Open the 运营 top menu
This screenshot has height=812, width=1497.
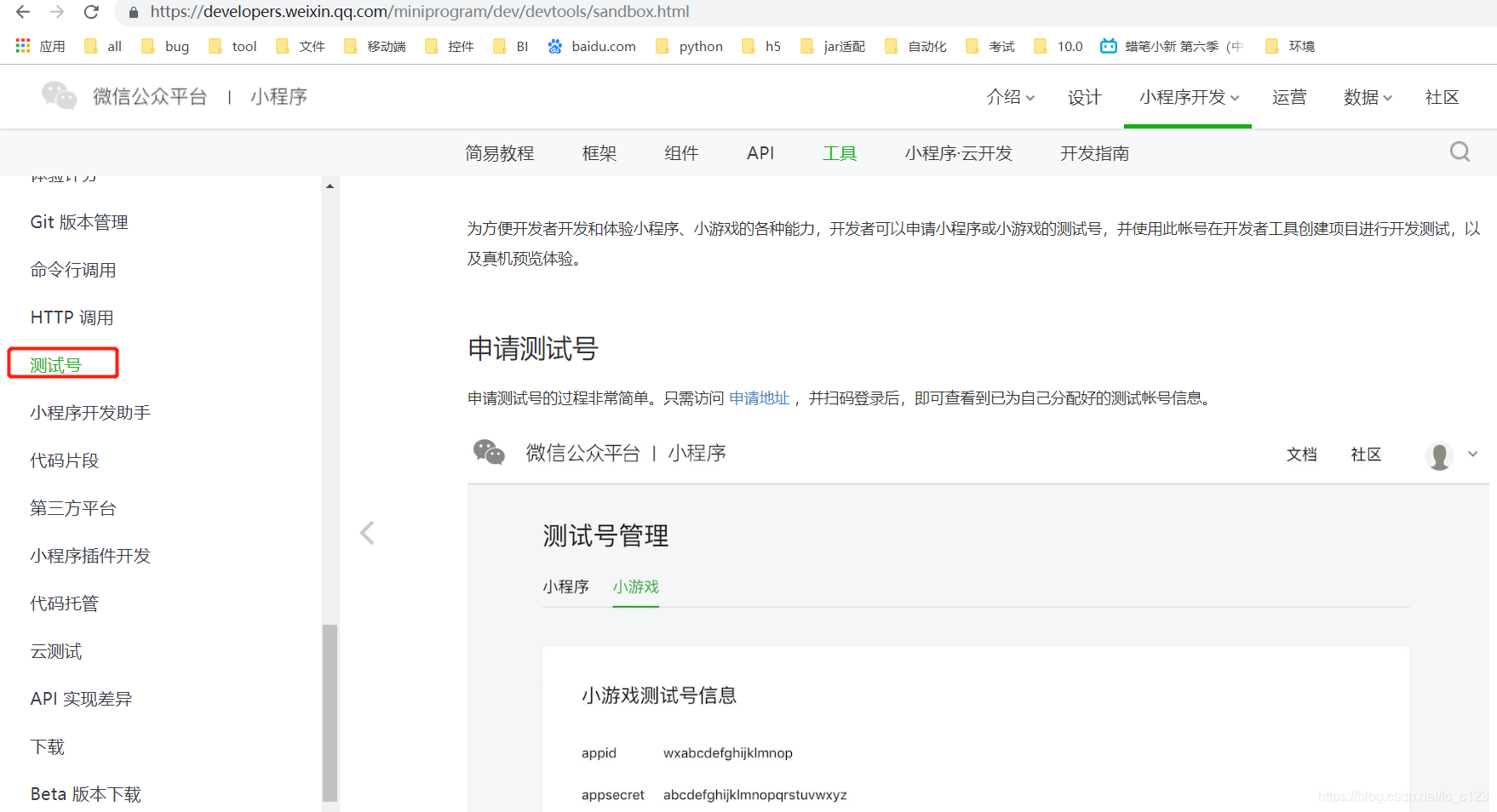1289,97
